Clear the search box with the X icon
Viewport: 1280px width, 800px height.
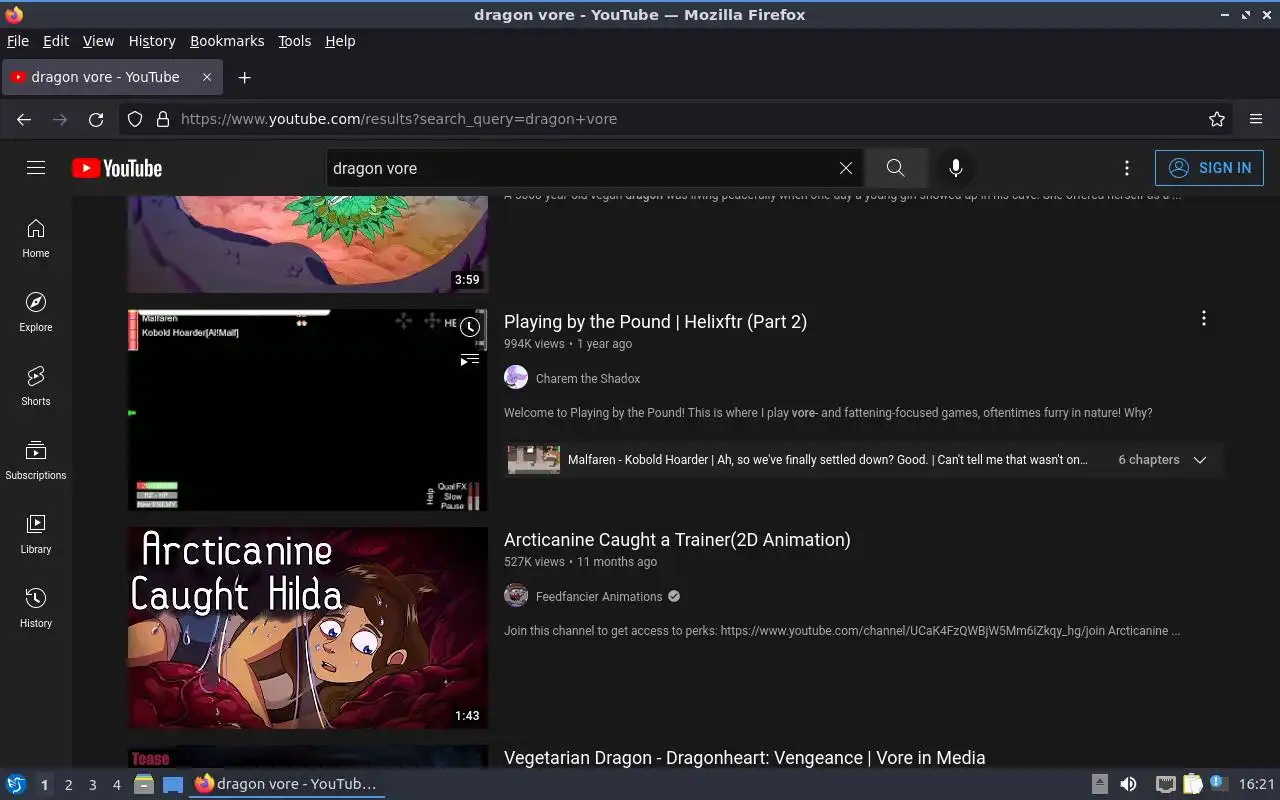(x=846, y=168)
